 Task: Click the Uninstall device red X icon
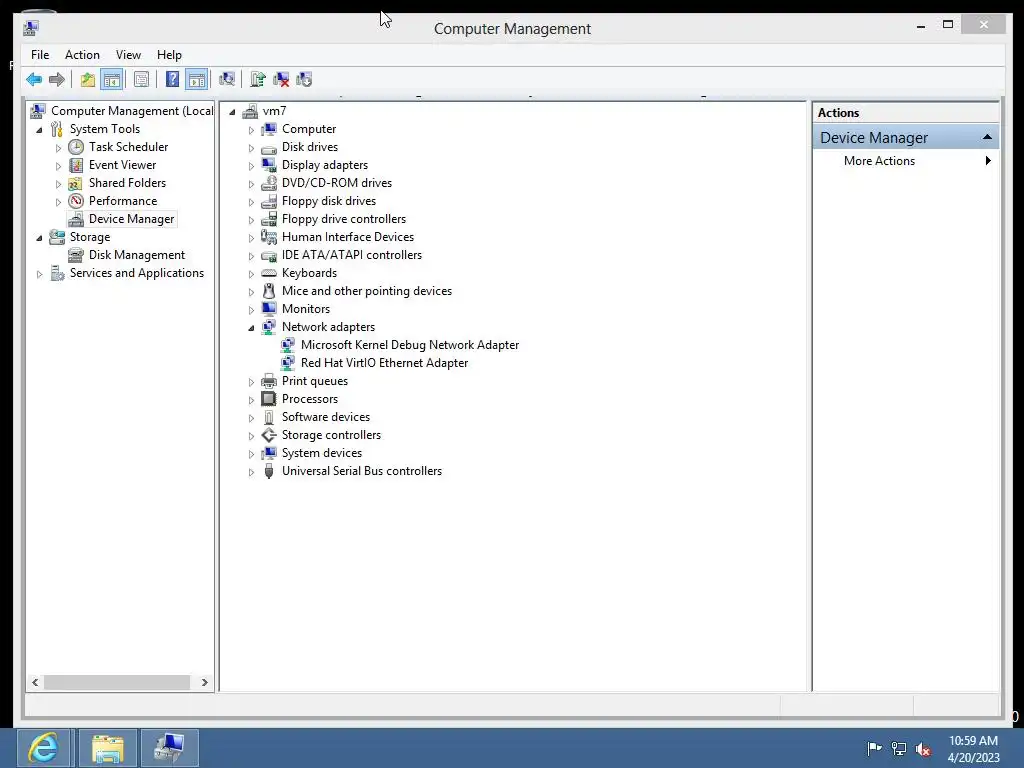(x=281, y=80)
